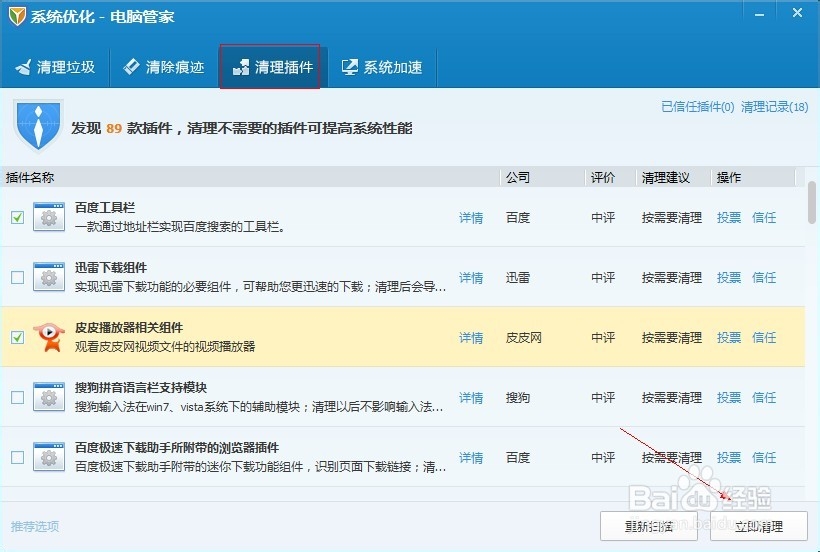Click the 推荐选项 link
The width and height of the screenshot is (820, 552).
tap(35, 526)
